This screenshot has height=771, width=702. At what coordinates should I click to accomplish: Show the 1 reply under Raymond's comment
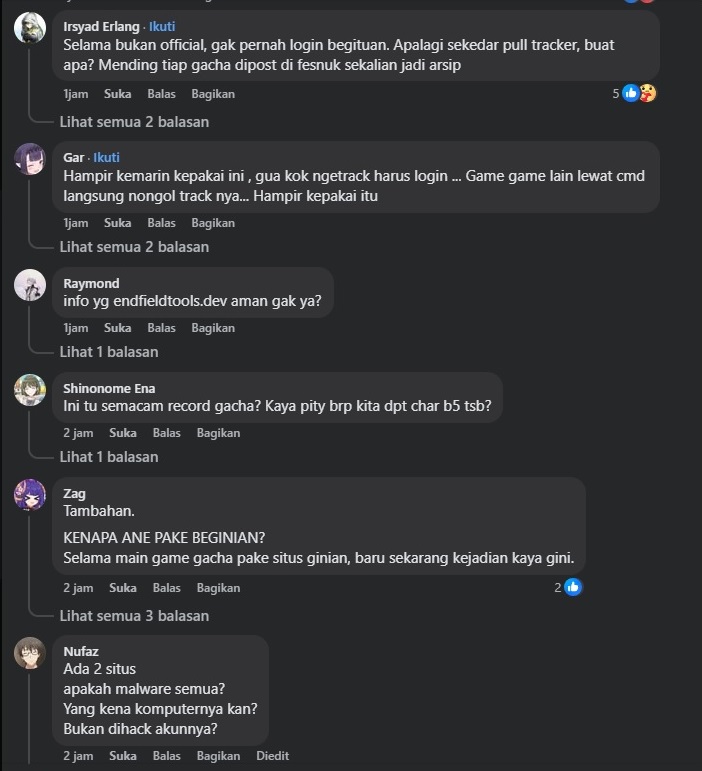[108, 352]
